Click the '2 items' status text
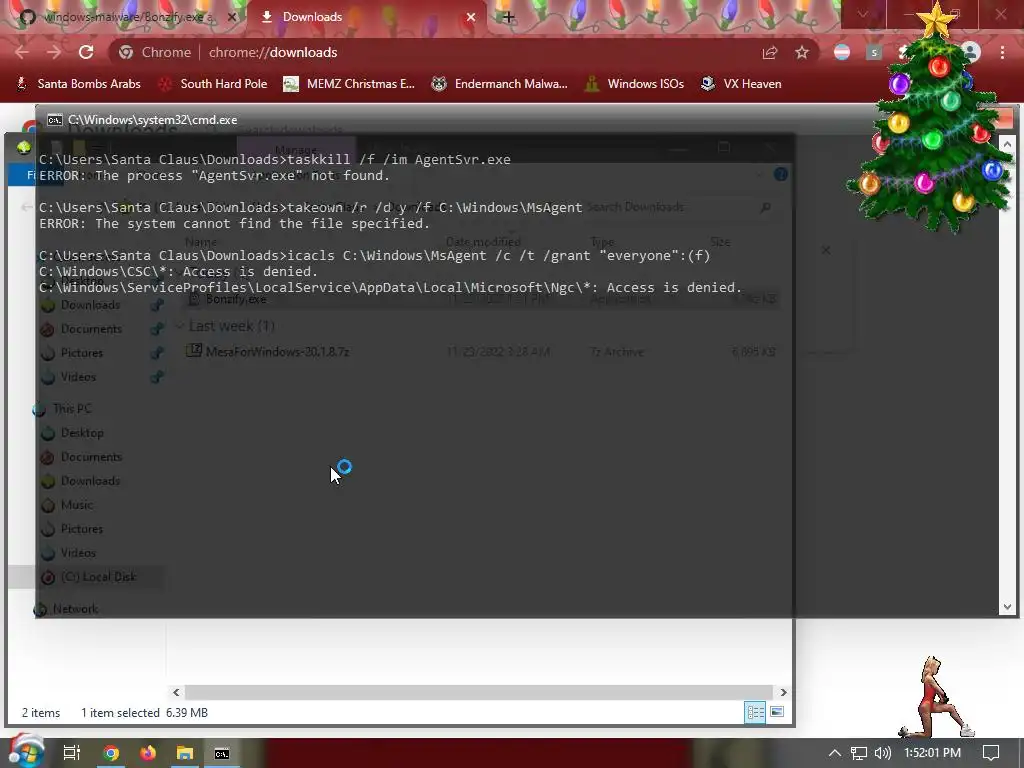Screen dimensions: 1024x768 pos(41,712)
